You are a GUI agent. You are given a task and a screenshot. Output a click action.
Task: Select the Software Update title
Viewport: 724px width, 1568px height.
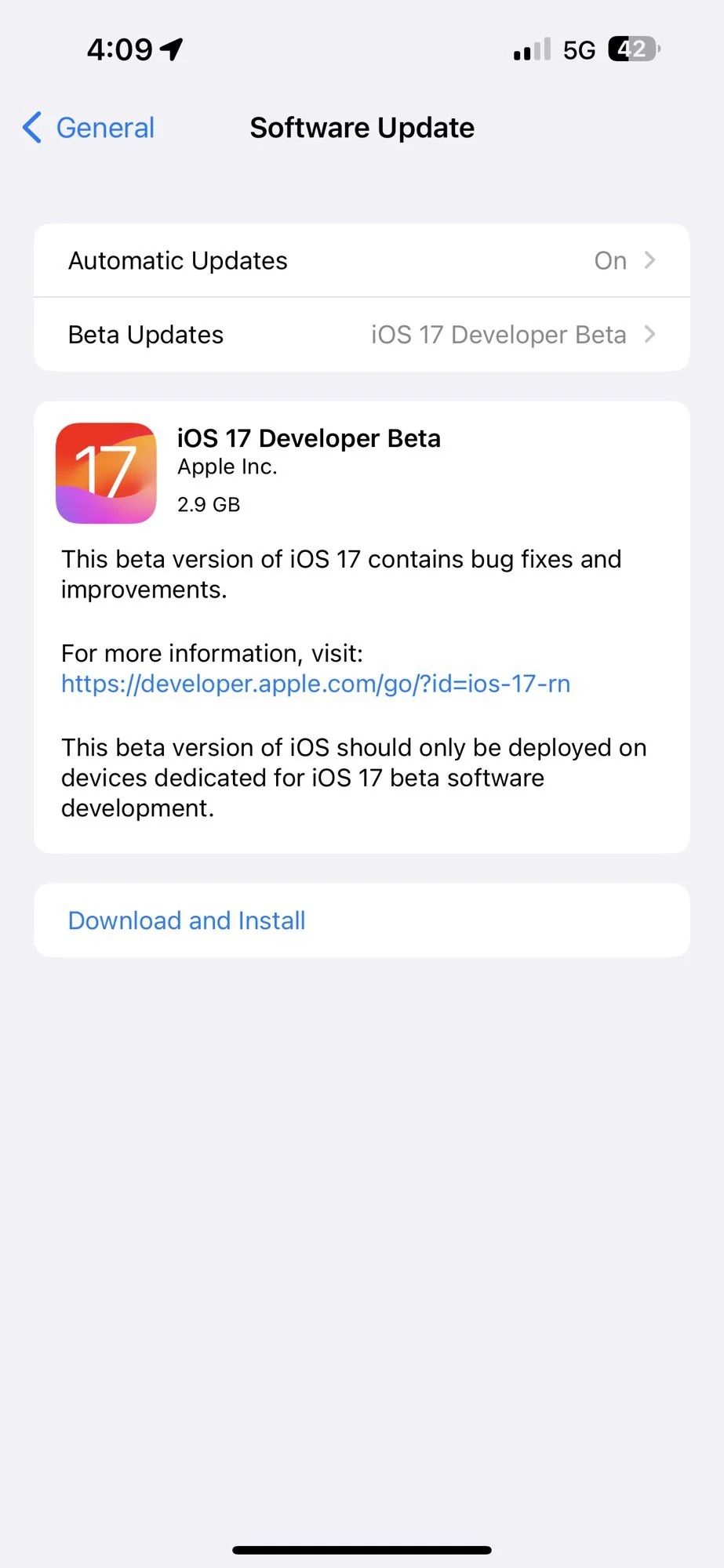362,127
